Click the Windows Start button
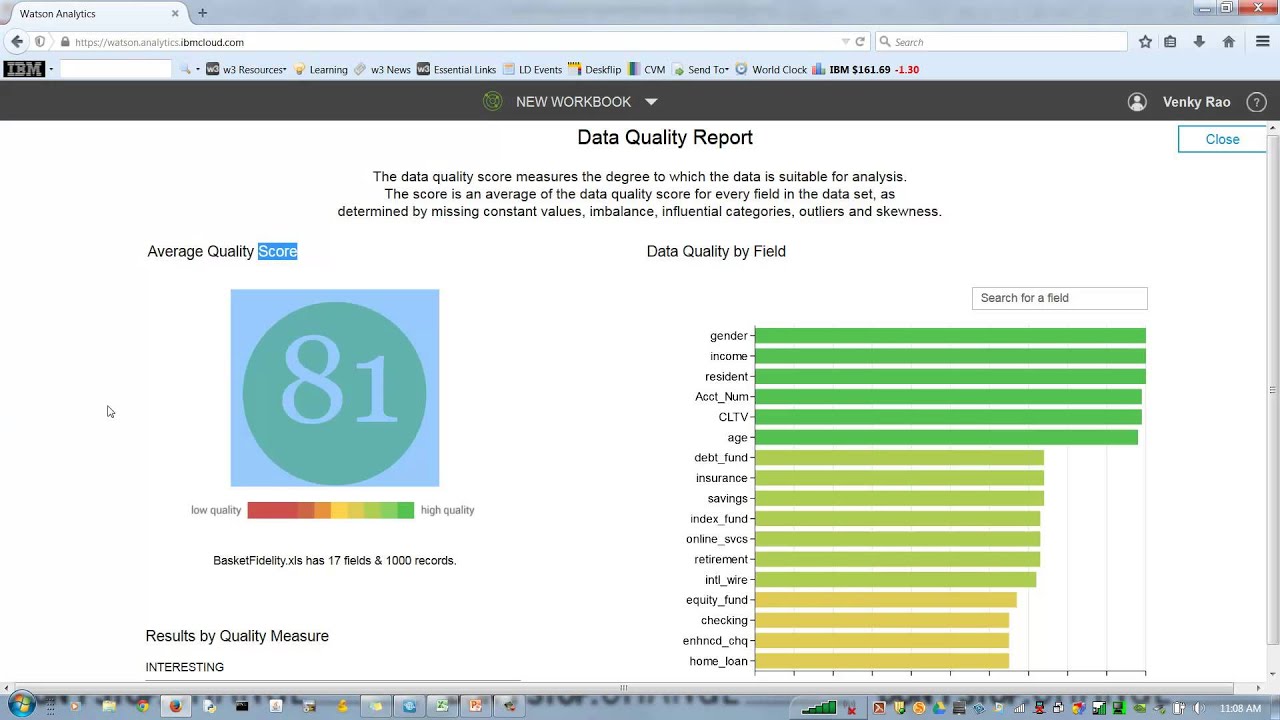1280x720 pixels. click(x=20, y=706)
